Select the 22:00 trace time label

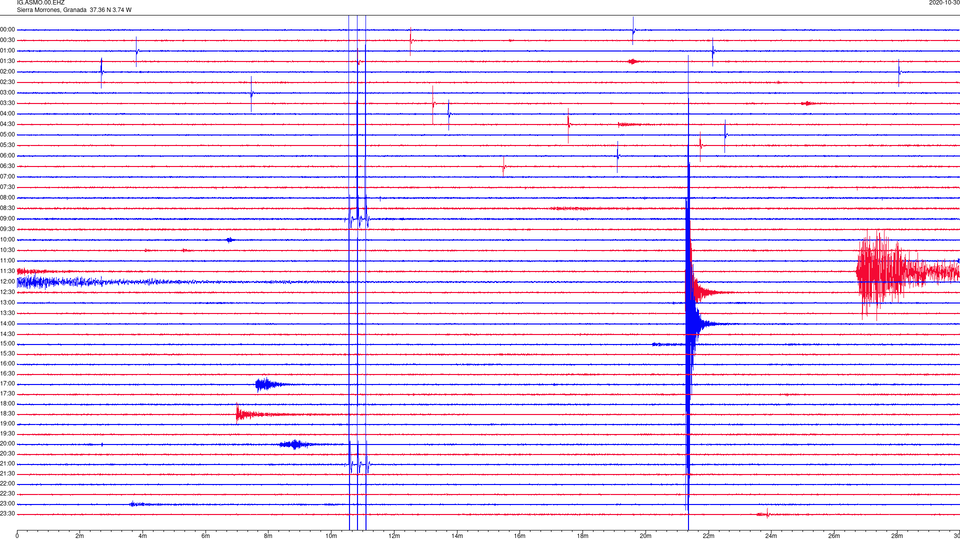click(x=8, y=484)
